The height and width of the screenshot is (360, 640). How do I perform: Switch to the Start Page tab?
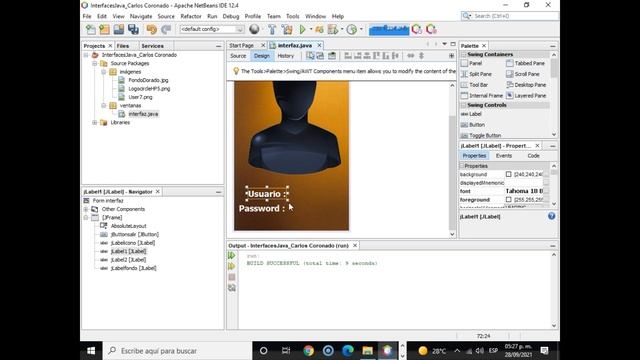[x=241, y=45]
